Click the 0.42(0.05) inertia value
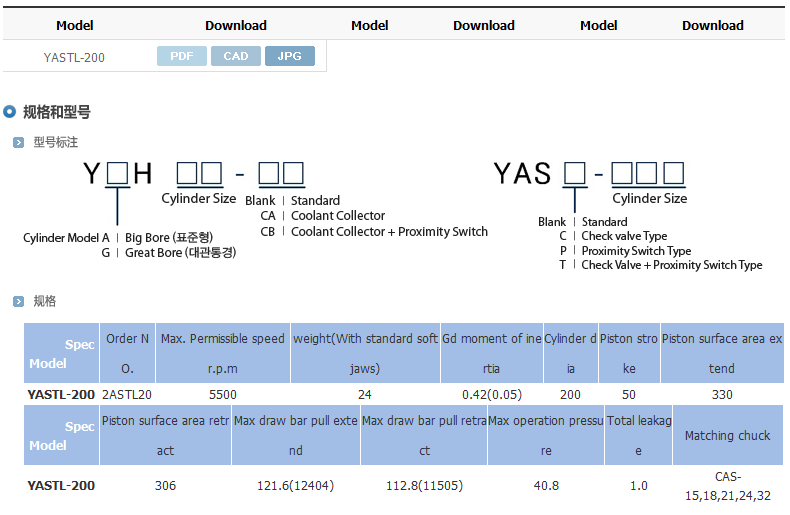 coord(492,395)
